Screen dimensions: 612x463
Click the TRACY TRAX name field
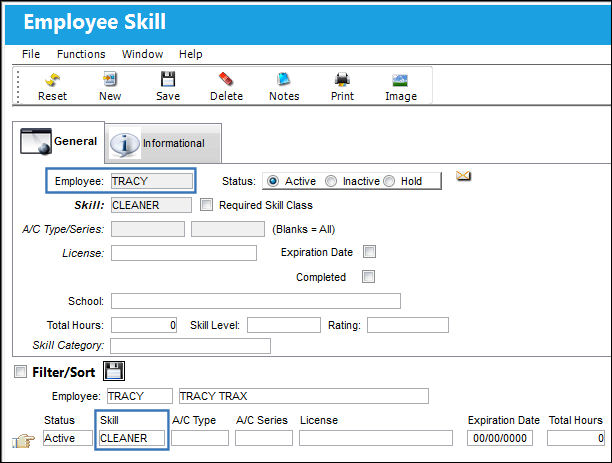tap(304, 396)
